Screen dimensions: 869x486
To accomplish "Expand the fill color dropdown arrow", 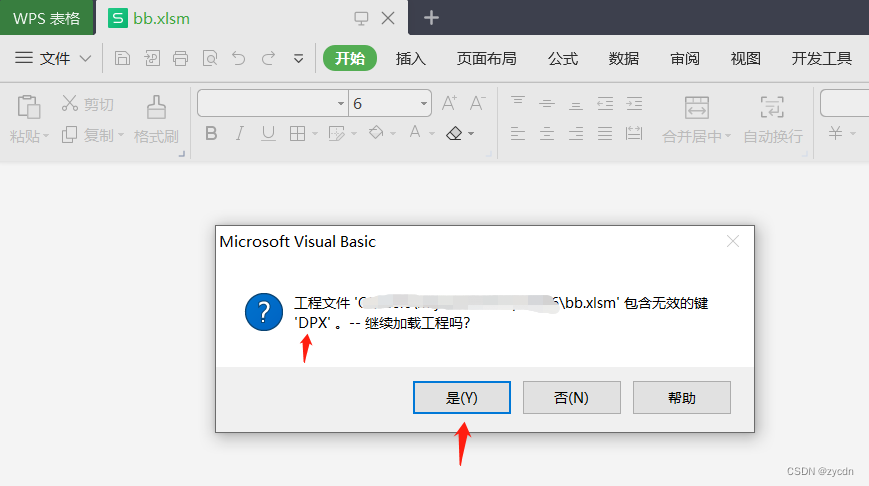I will coord(393,134).
